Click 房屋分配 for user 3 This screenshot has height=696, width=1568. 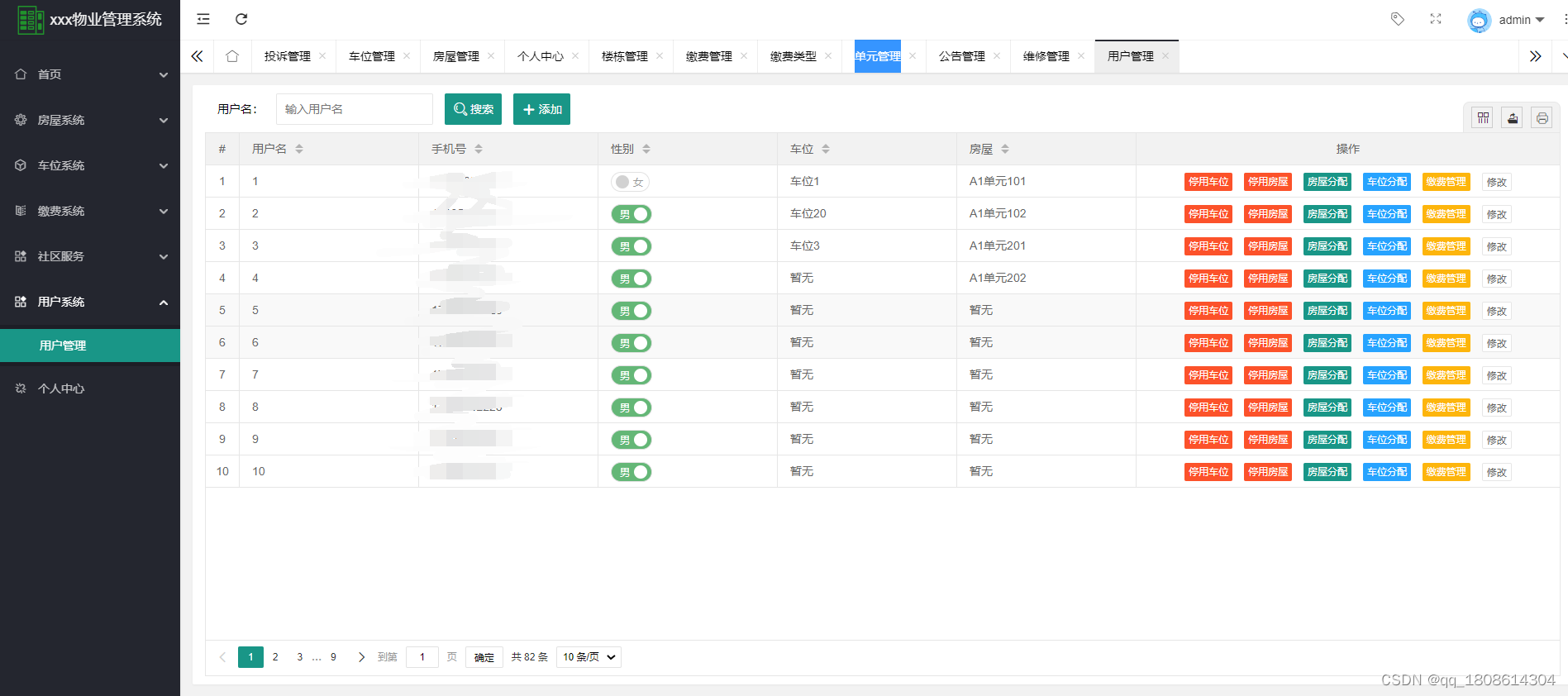1327,246
